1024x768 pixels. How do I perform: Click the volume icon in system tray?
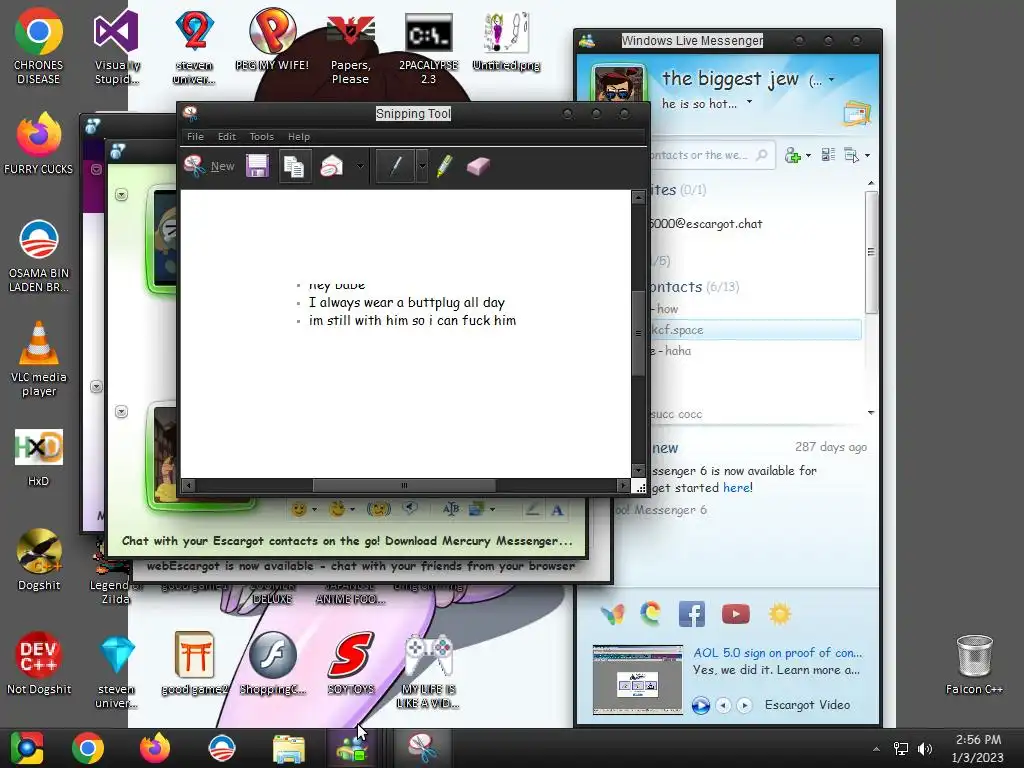pos(925,748)
